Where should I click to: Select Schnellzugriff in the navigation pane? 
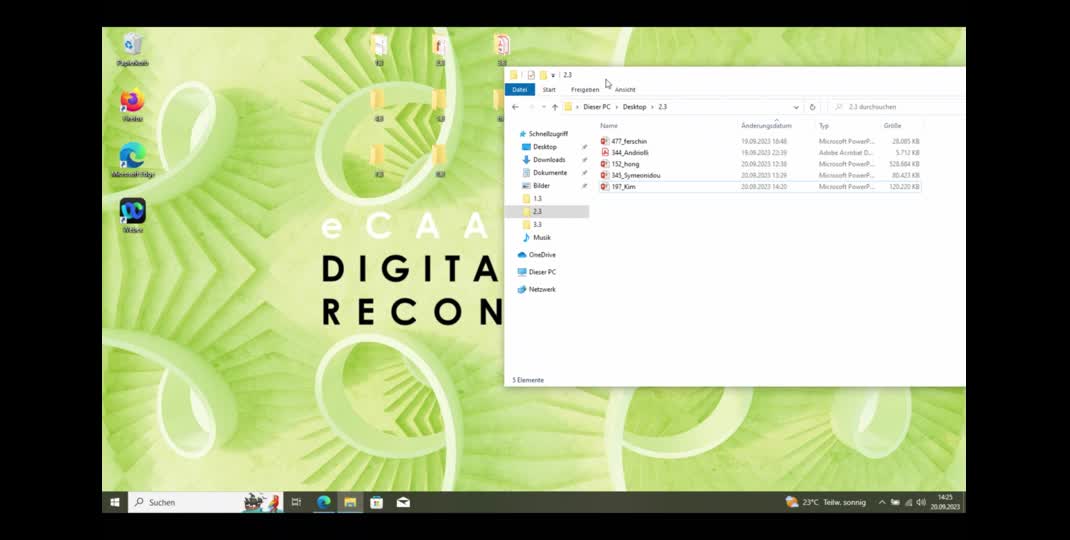point(548,134)
